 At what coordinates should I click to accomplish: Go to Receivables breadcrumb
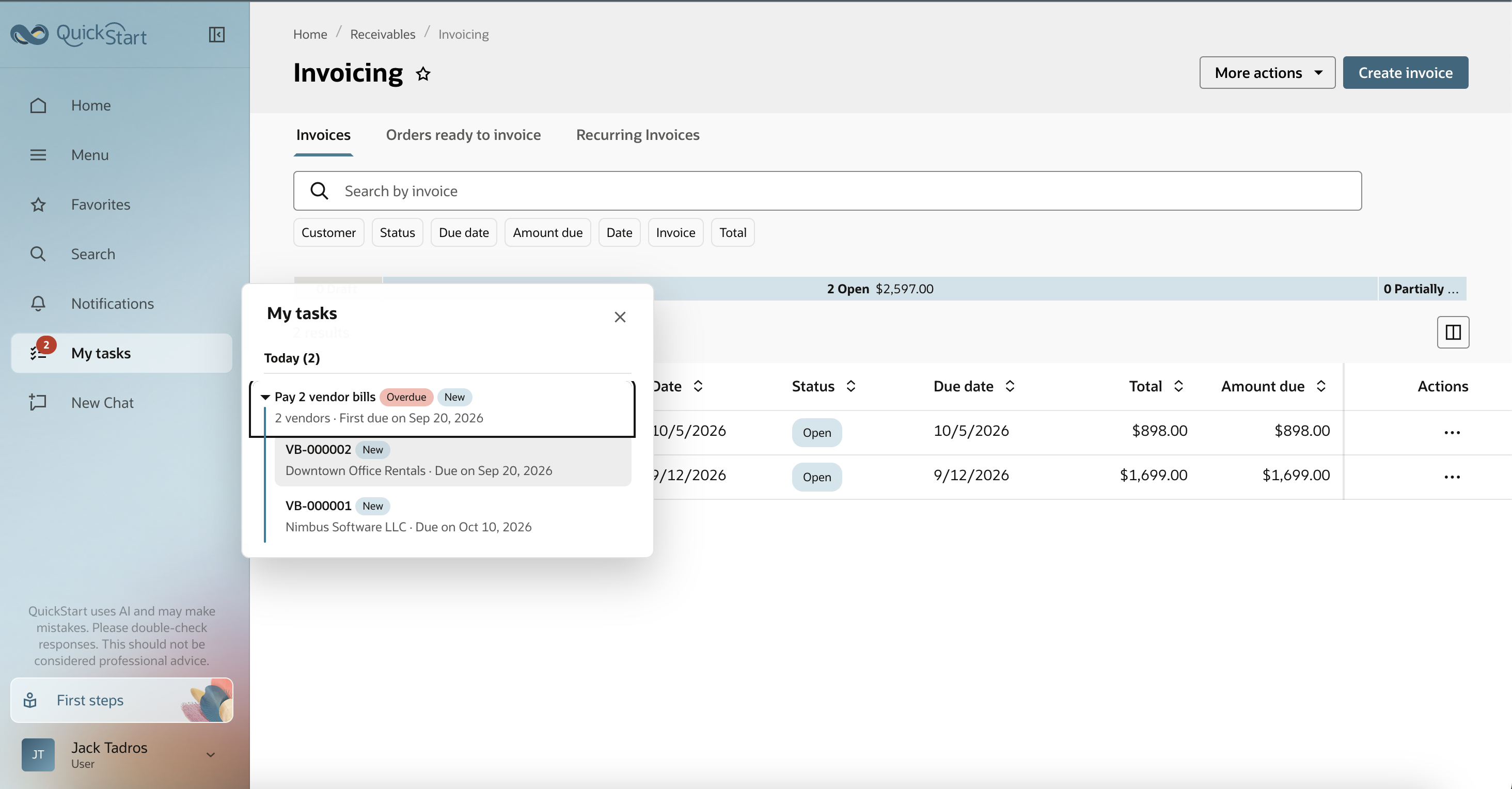pyautogui.click(x=382, y=34)
